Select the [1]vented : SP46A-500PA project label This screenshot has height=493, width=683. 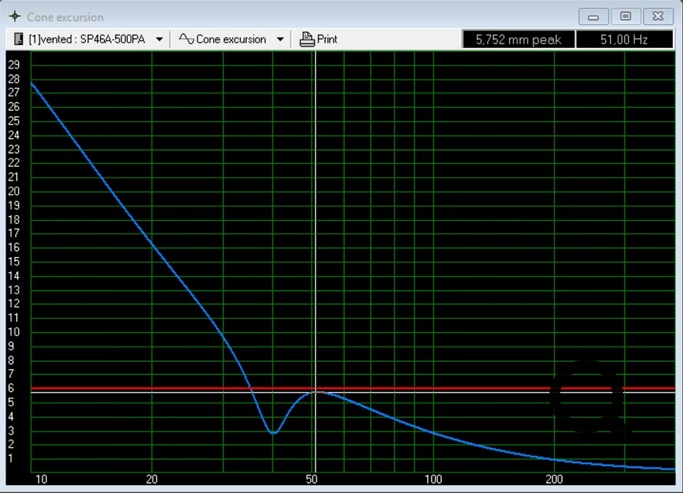(88, 40)
